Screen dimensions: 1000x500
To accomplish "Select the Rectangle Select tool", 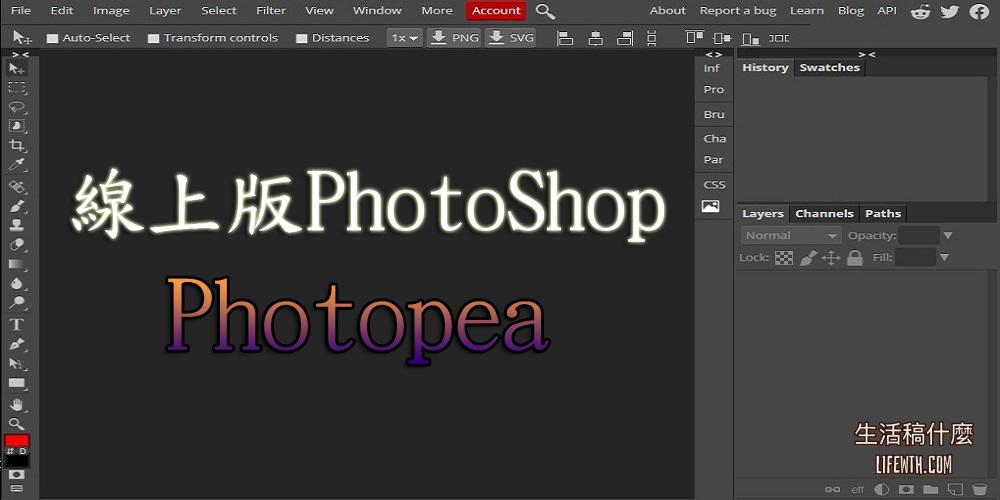I will tap(16, 88).
